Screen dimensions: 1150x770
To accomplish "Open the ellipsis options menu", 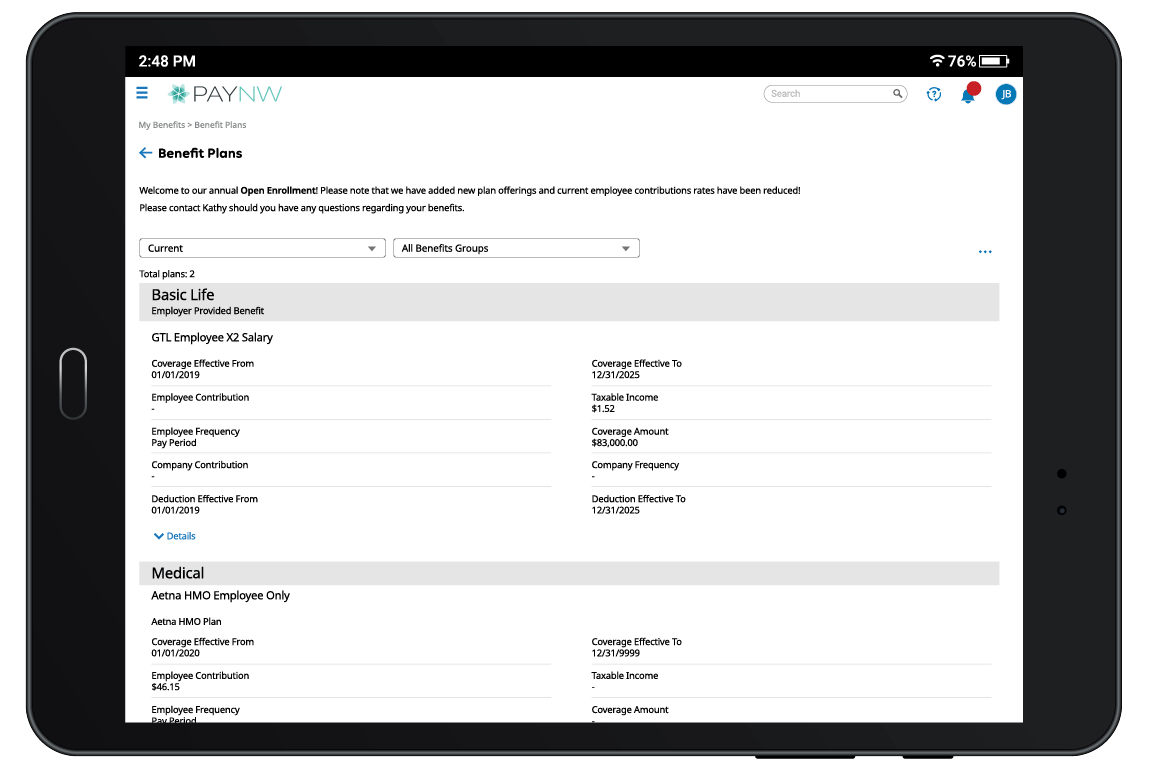I will tap(985, 252).
